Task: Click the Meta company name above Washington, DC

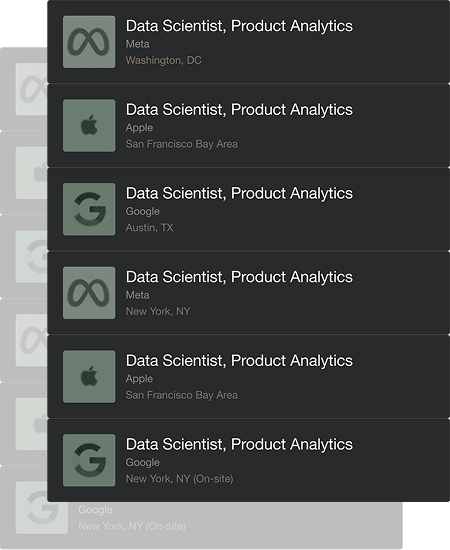Action: coord(137,44)
